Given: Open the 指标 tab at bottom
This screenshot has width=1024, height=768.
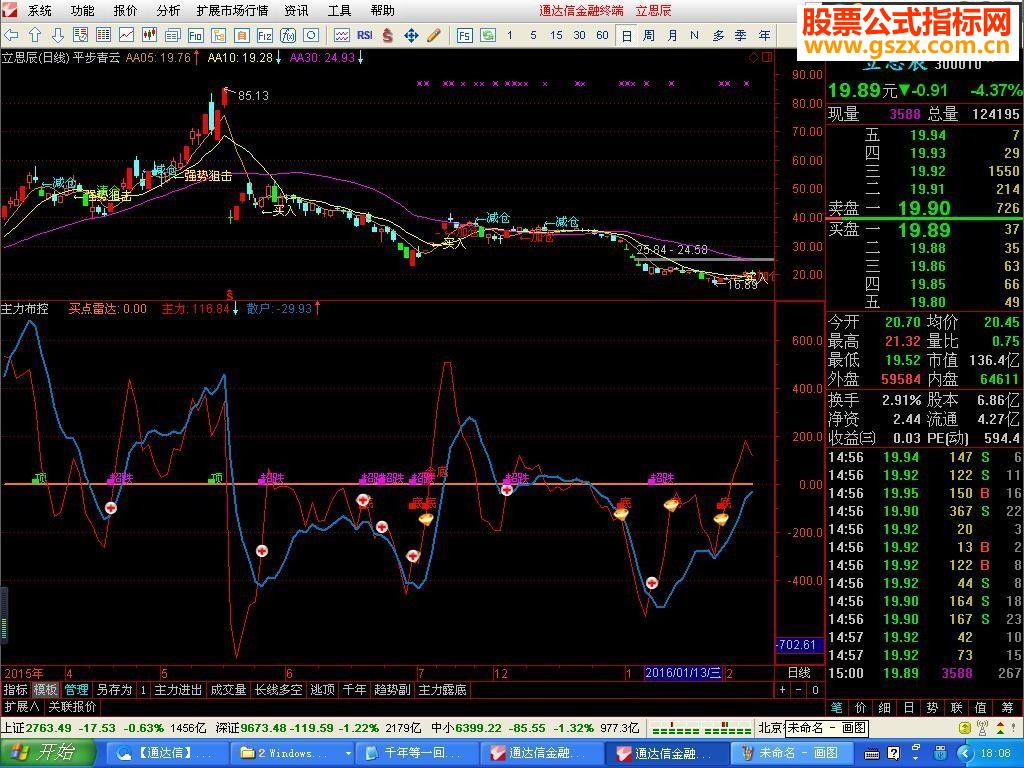Looking at the screenshot, I should click(16, 690).
